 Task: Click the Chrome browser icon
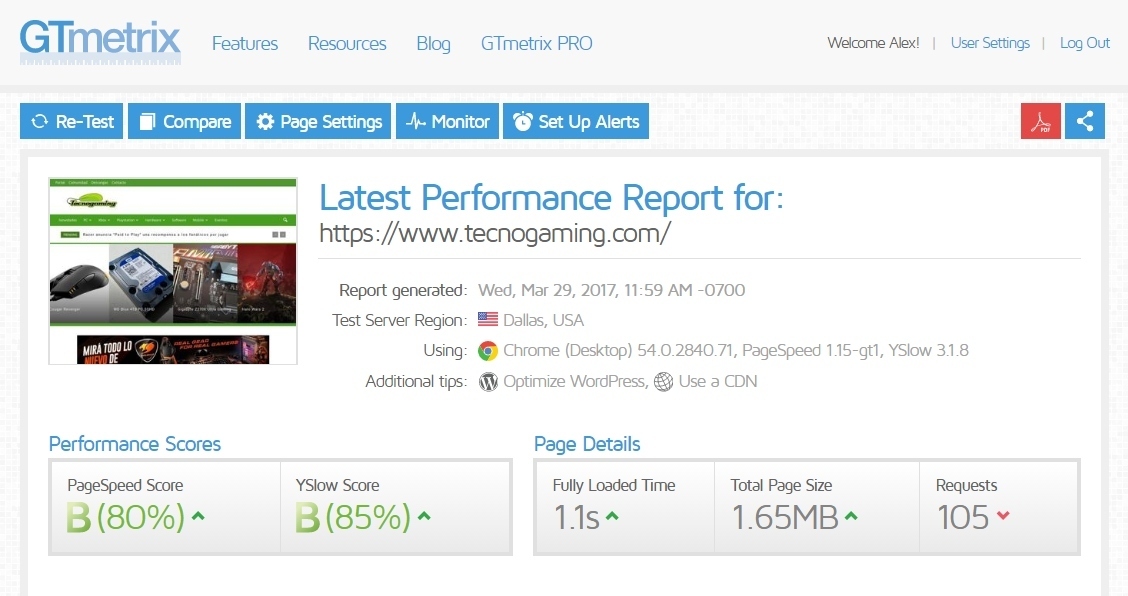point(488,351)
